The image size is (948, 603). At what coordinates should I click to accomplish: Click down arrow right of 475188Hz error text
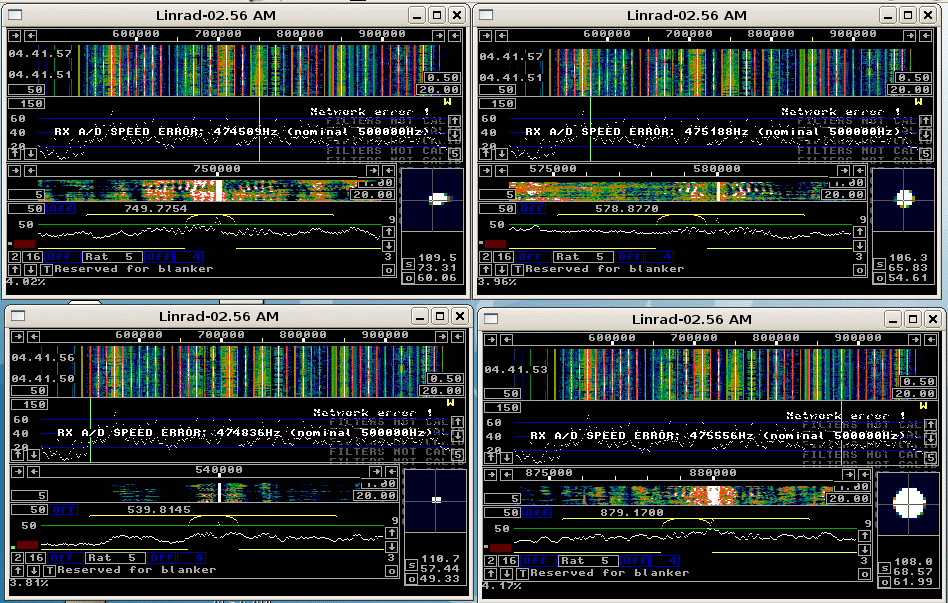coord(926,134)
